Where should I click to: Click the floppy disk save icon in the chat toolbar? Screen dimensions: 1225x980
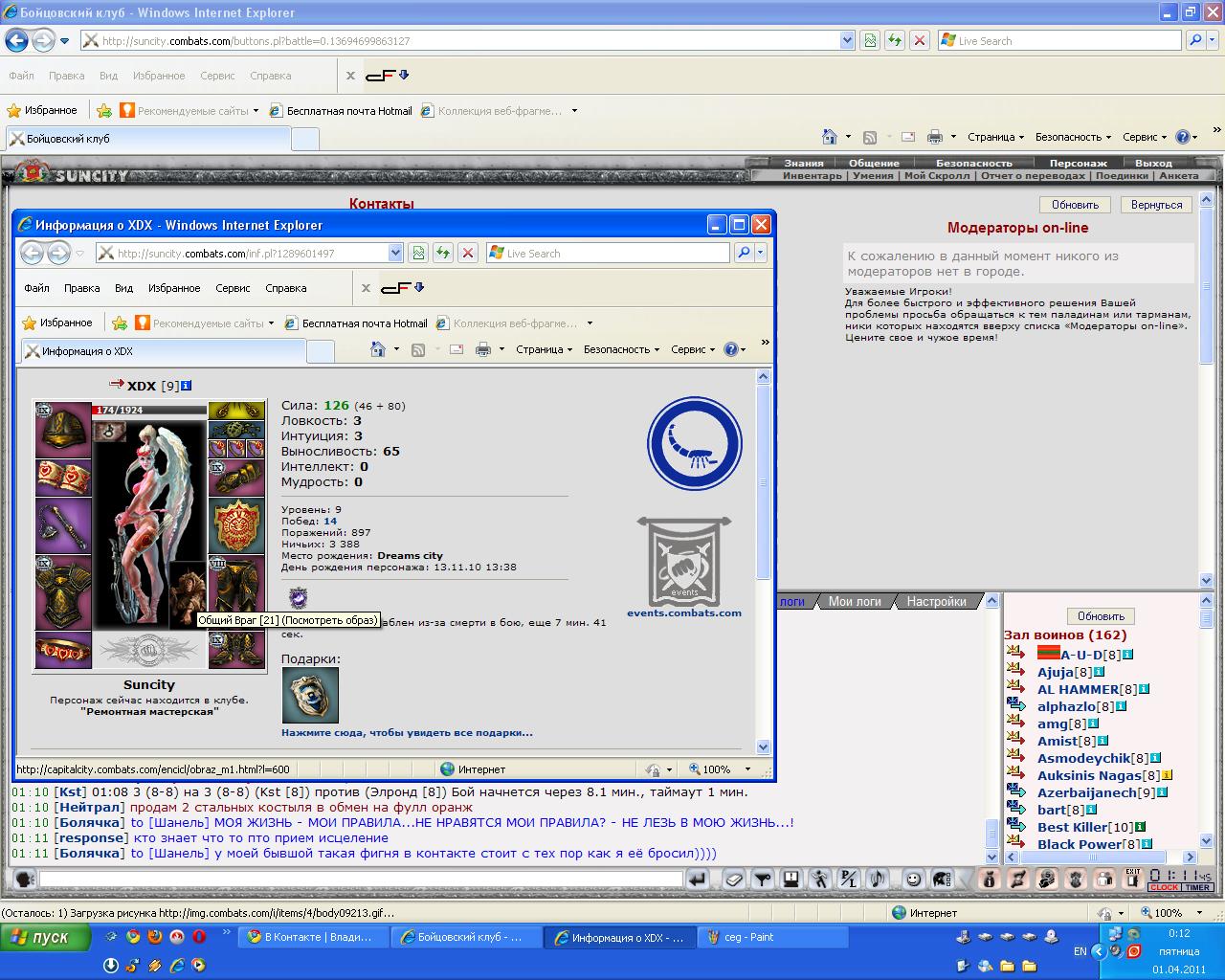coord(791,879)
